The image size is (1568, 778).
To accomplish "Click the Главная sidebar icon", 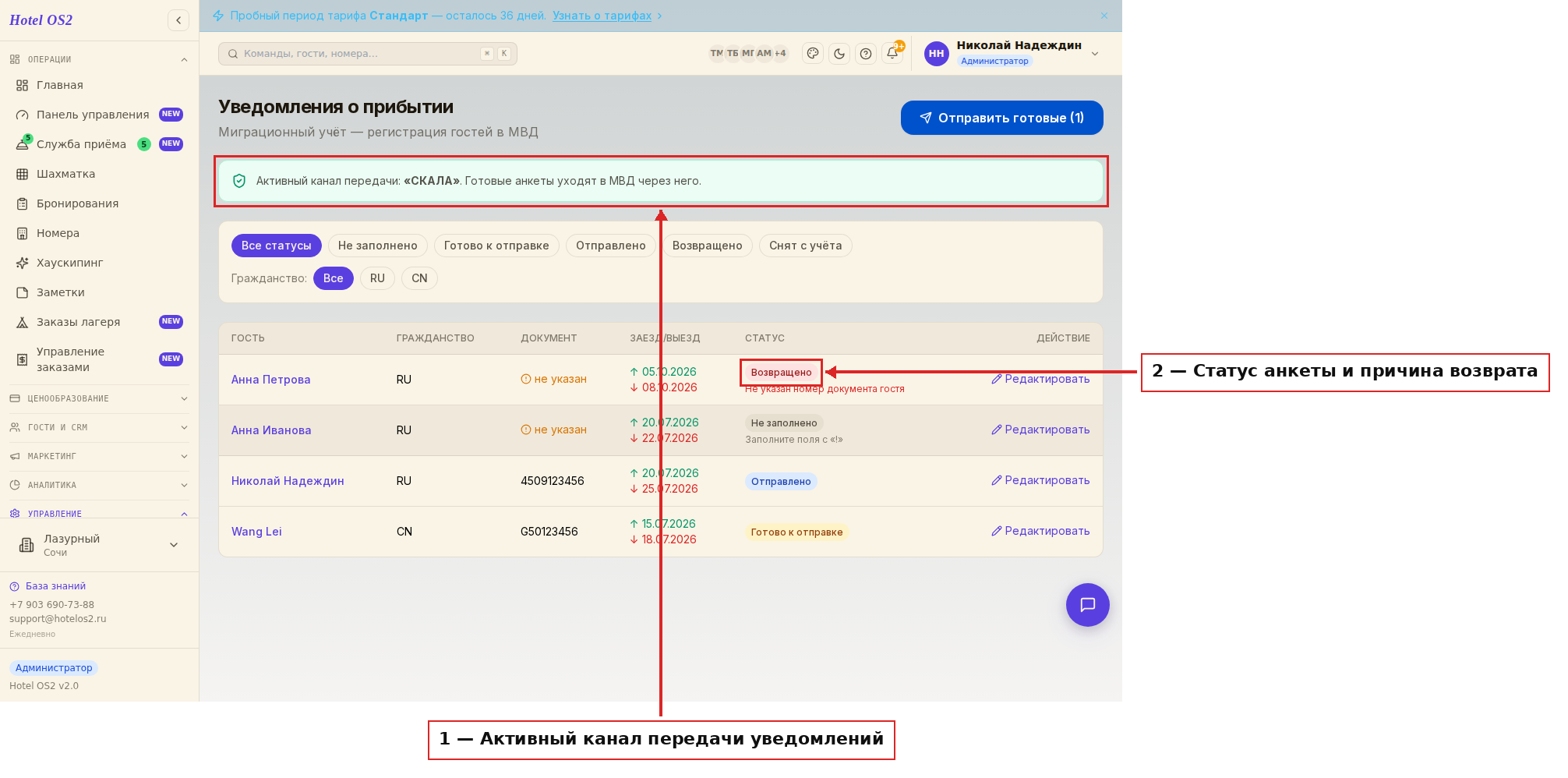I will (x=23, y=85).
